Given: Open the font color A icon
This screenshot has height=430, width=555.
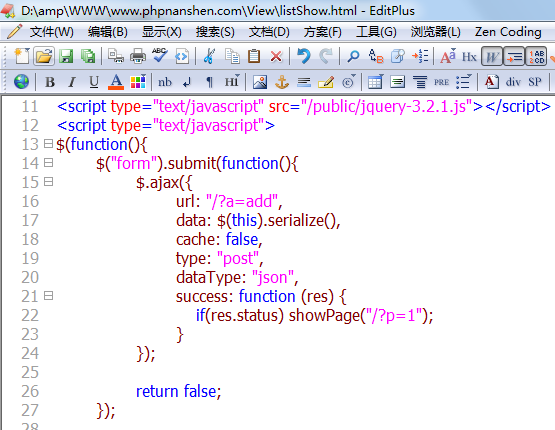Looking at the screenshot, I should (x=116, y=82).
